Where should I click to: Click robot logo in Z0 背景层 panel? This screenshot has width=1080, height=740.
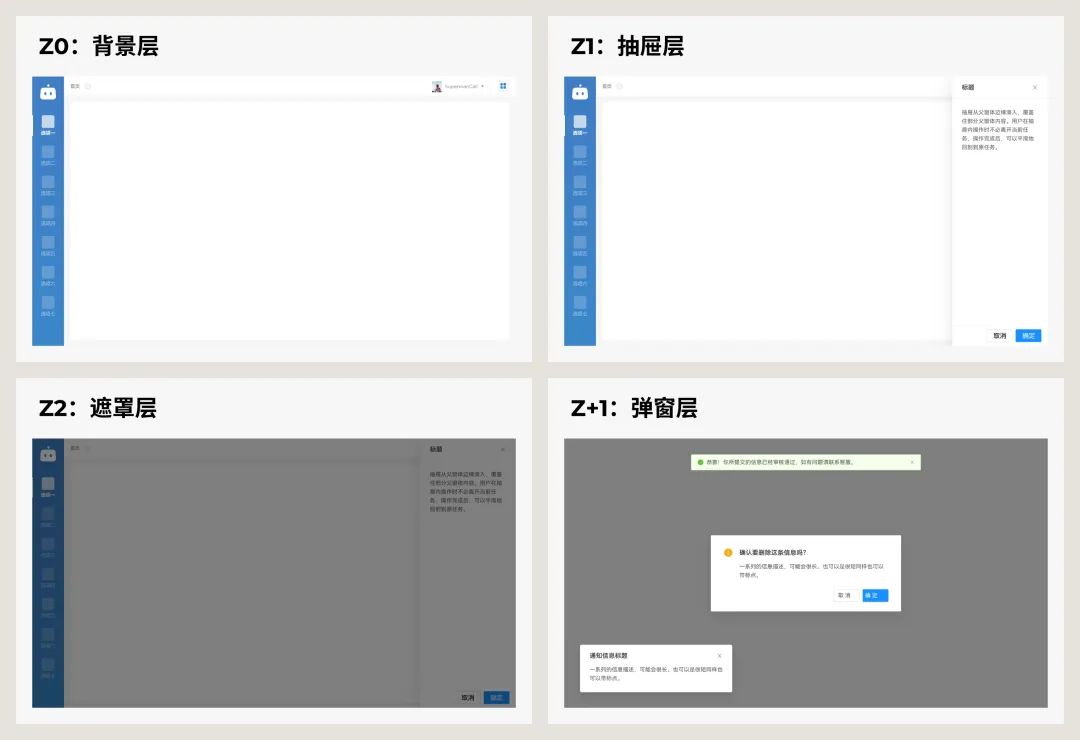(48, 92)
